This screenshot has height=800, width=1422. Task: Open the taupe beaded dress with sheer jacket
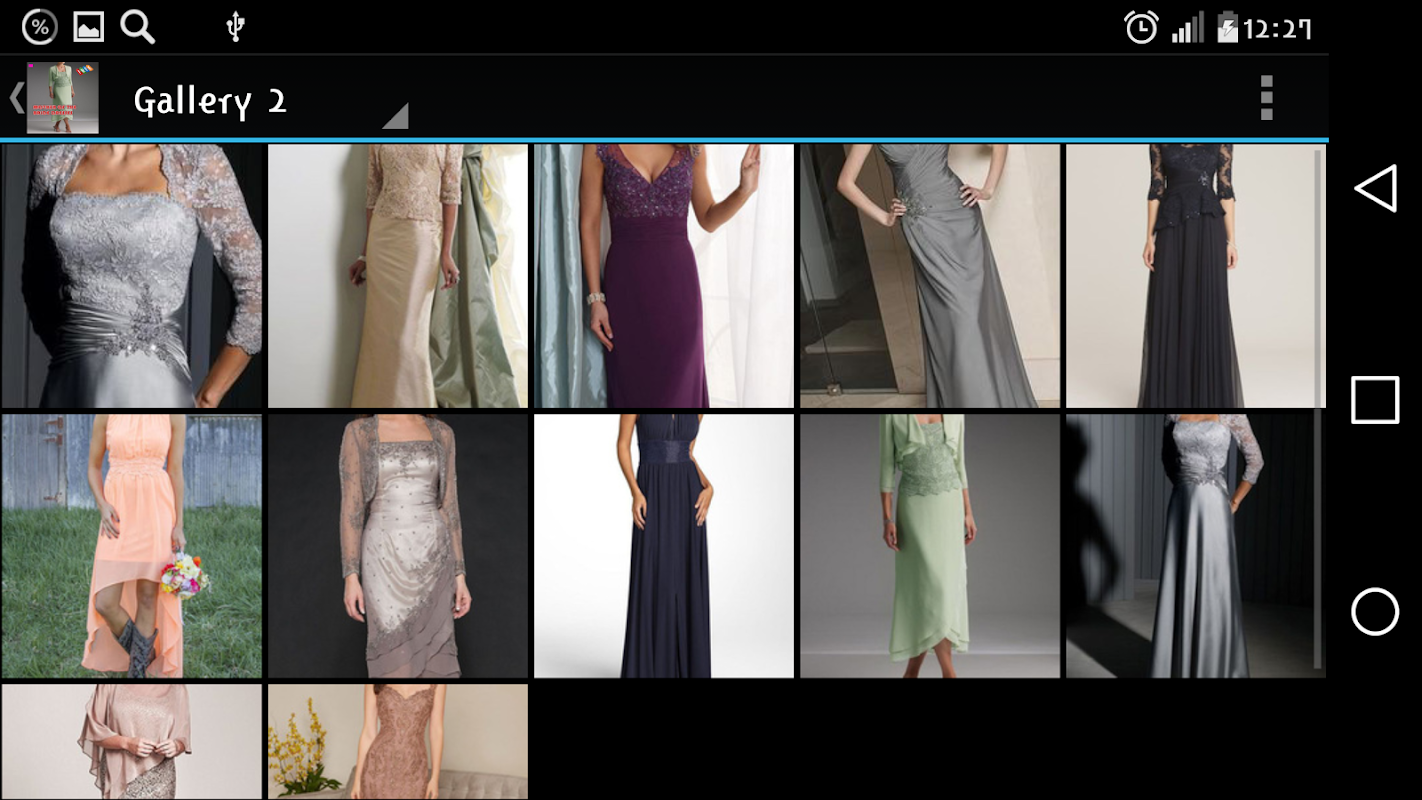point(398,546)
